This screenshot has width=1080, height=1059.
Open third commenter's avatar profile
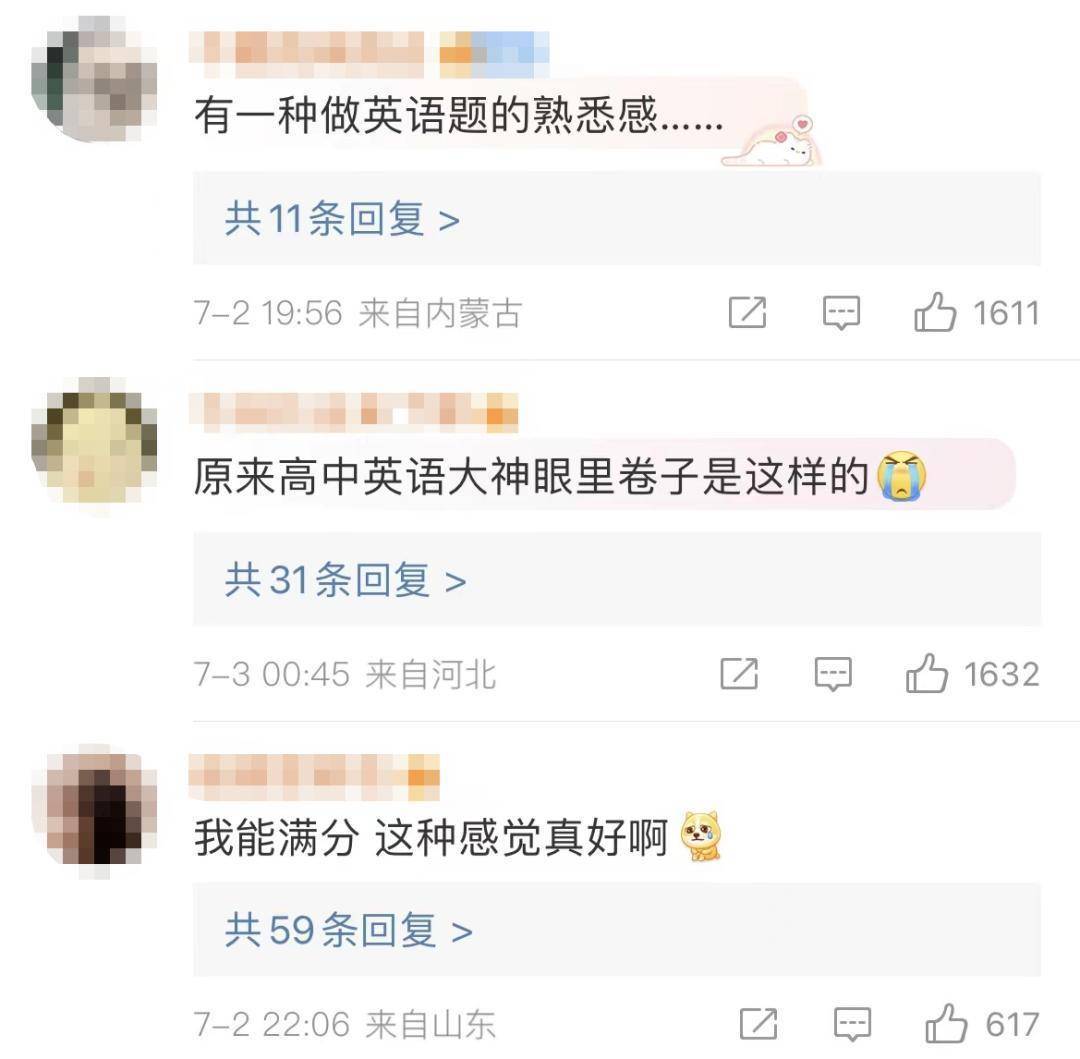(x=94, y=807)
